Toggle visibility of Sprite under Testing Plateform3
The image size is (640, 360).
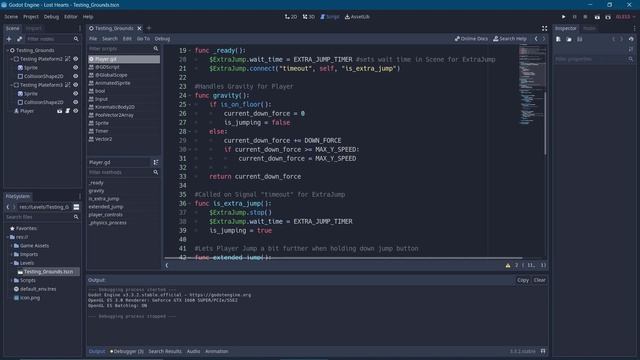pyautogui.click(x=76, y=93)
